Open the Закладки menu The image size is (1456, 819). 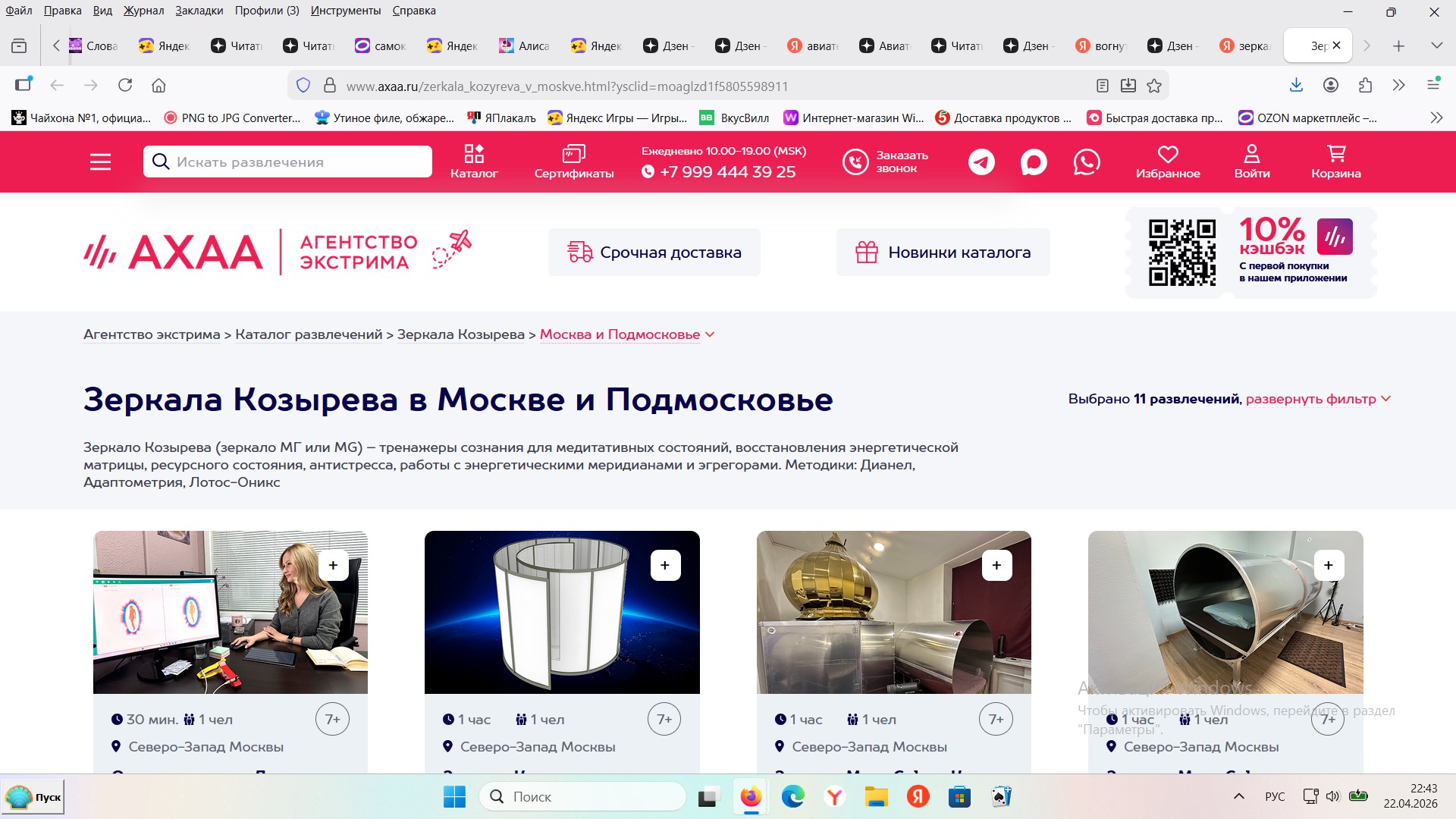pos(199,11)
